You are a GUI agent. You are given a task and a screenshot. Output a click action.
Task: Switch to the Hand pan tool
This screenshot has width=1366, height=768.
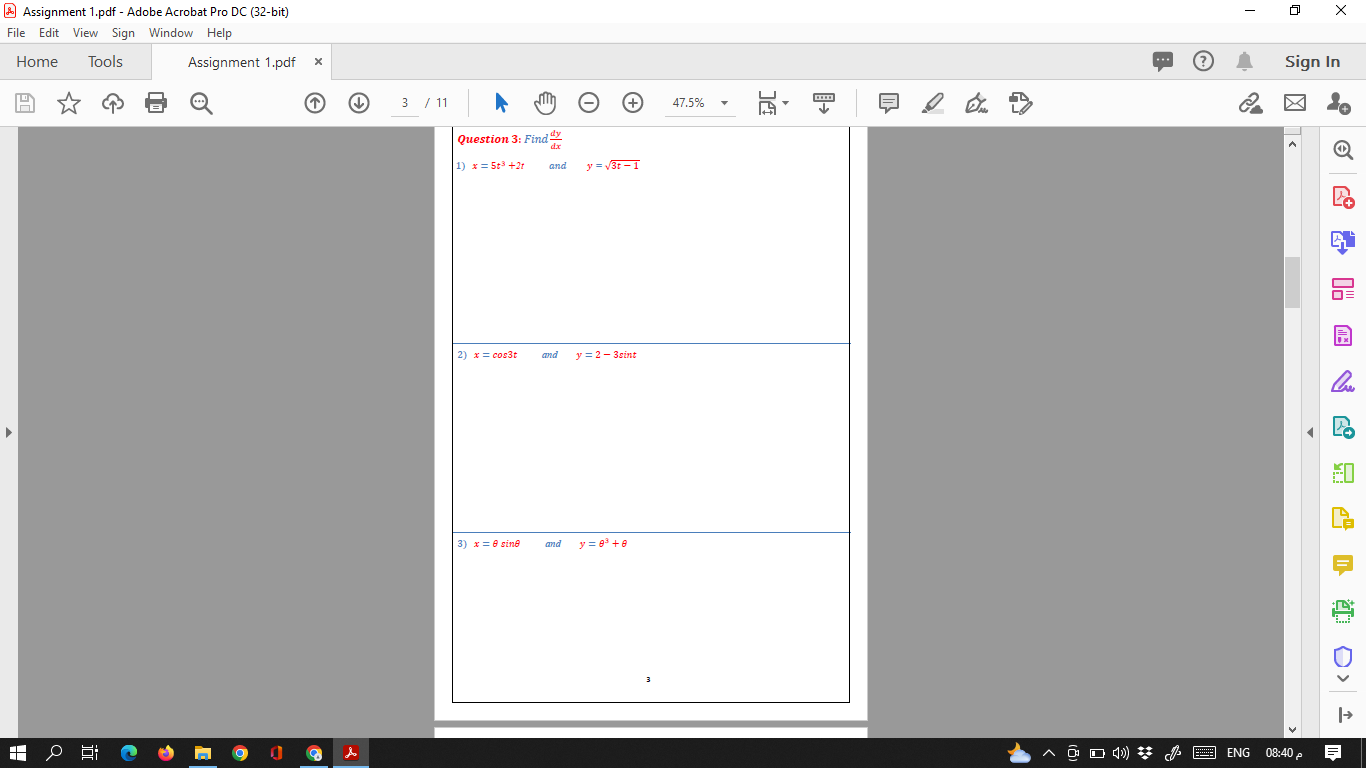(545, 102)
